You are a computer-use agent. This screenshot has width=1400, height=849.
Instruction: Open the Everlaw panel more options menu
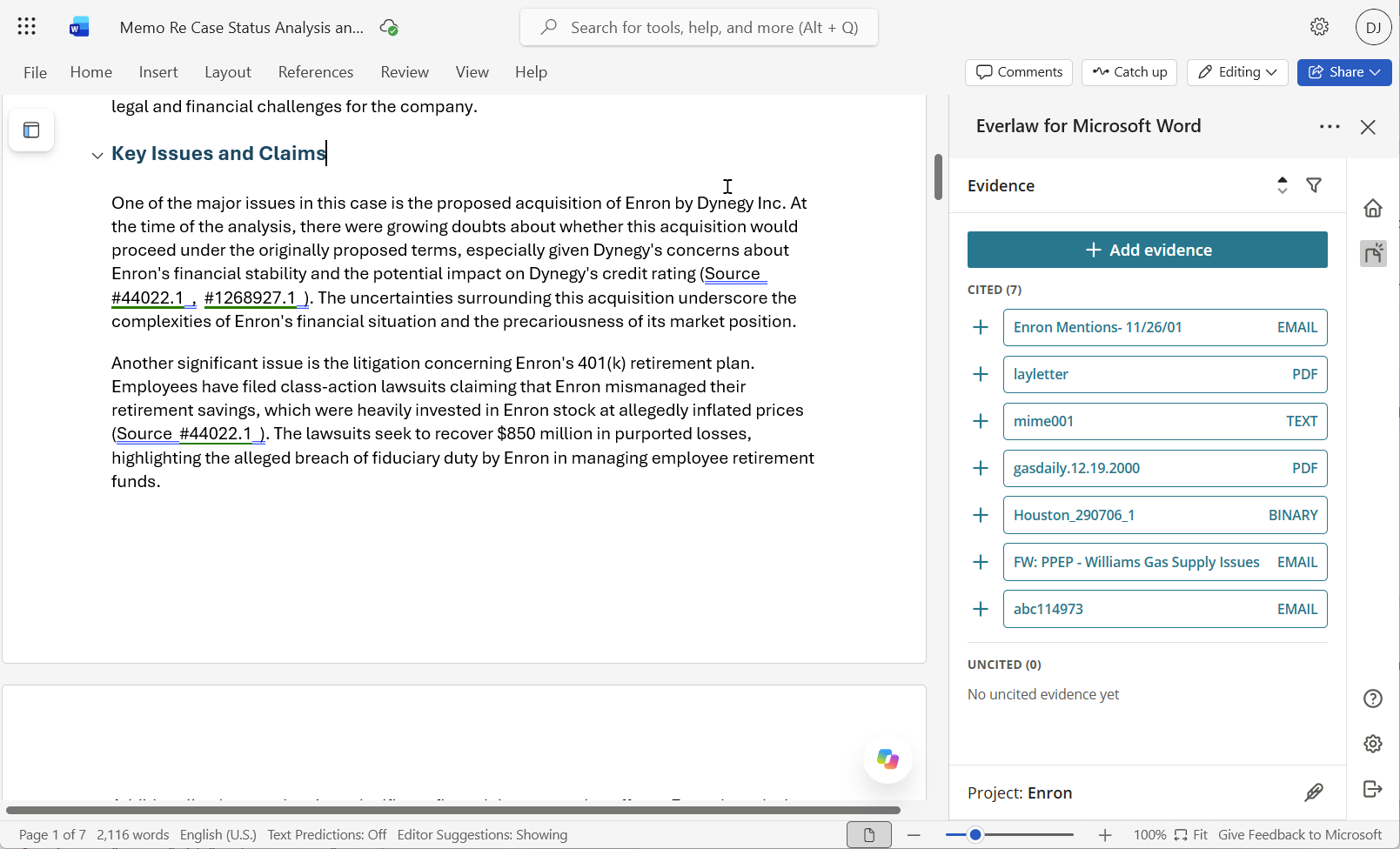[1329, 127]
